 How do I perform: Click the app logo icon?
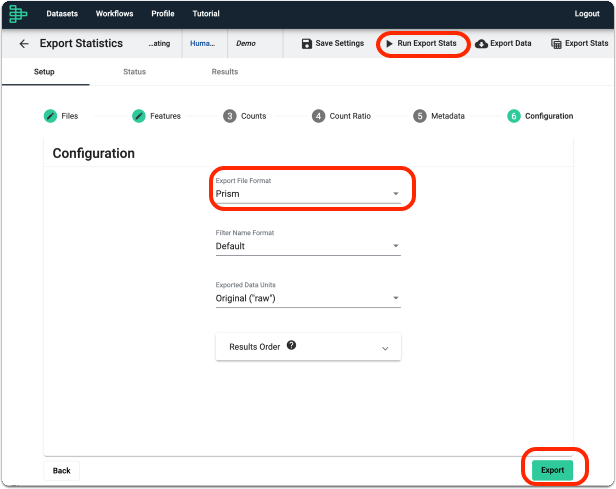(18, 13)
